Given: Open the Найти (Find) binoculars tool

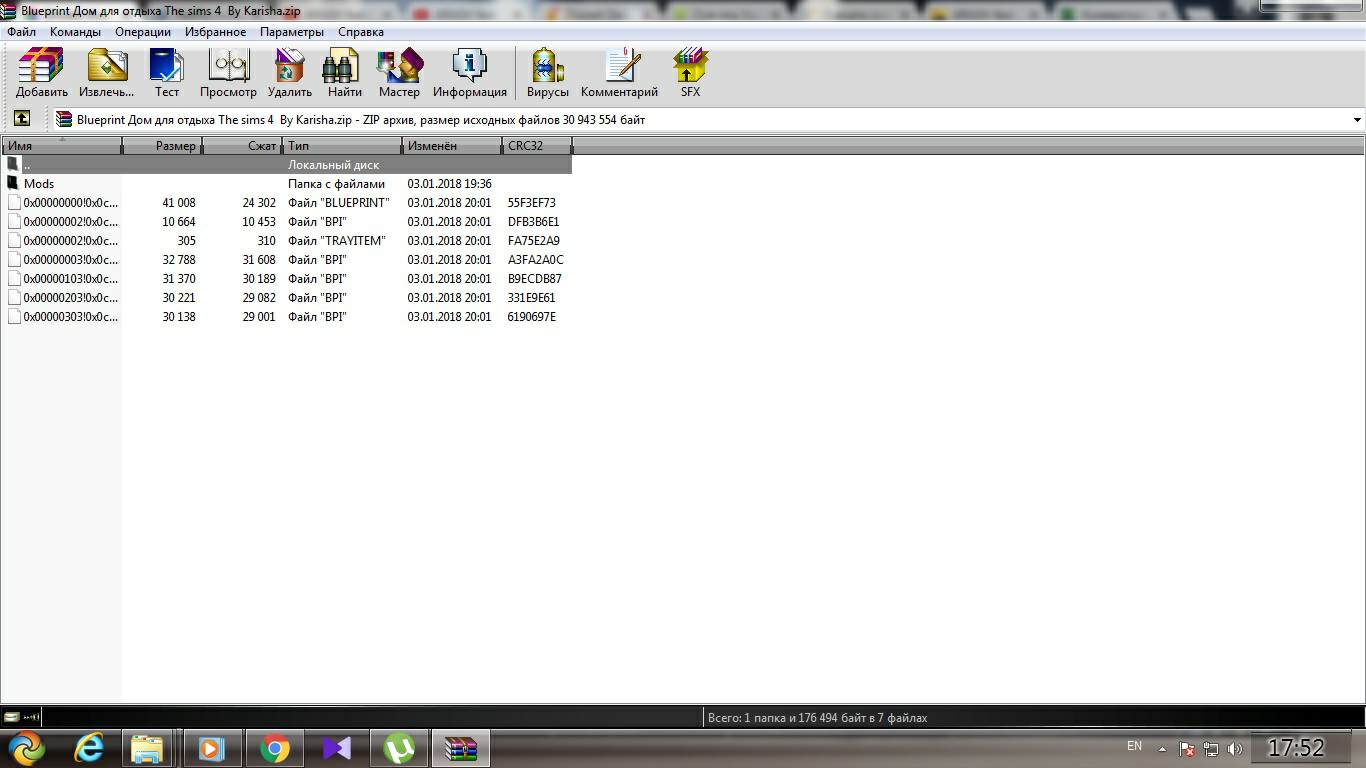Looking at the screenshot, I should coord(344,72).
